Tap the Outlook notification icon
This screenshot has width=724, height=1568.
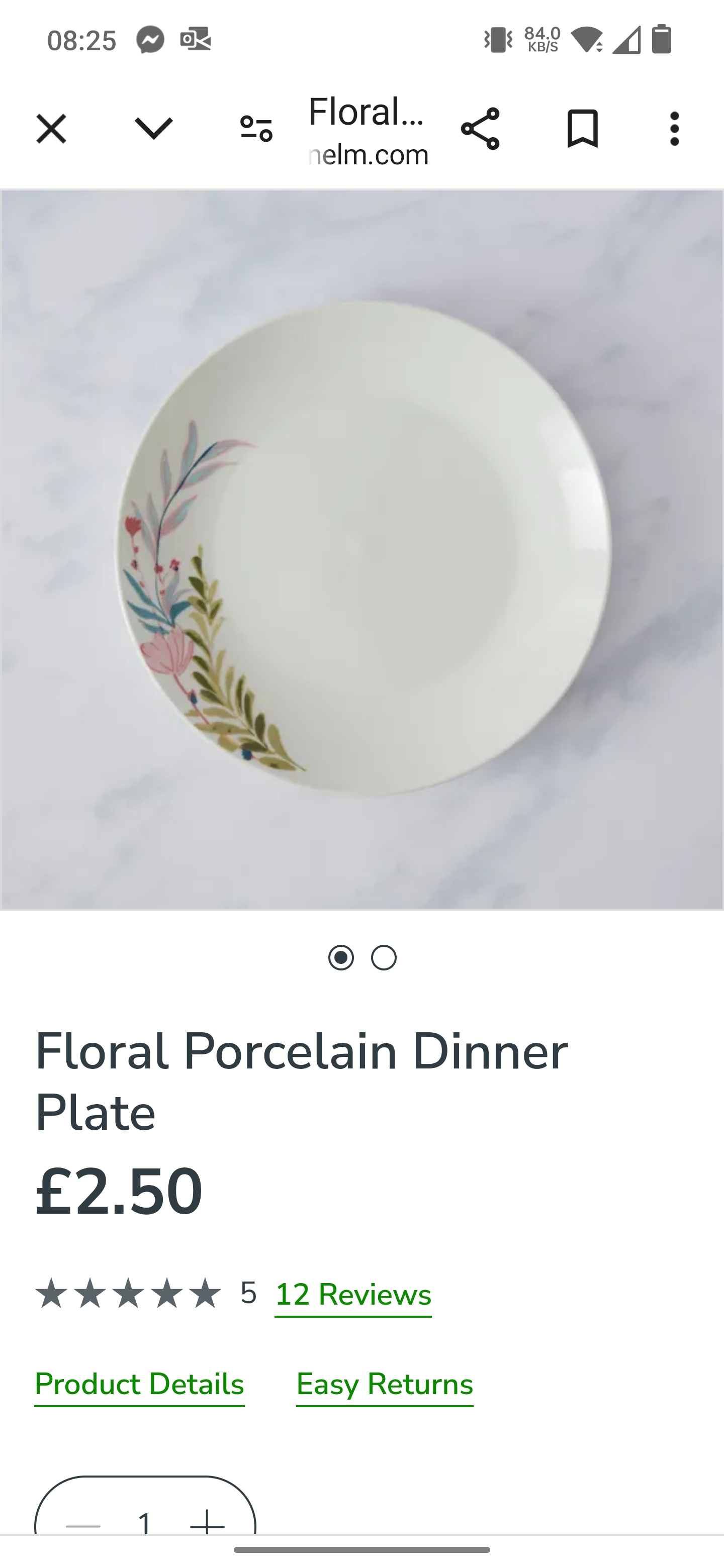pos(196,40)
